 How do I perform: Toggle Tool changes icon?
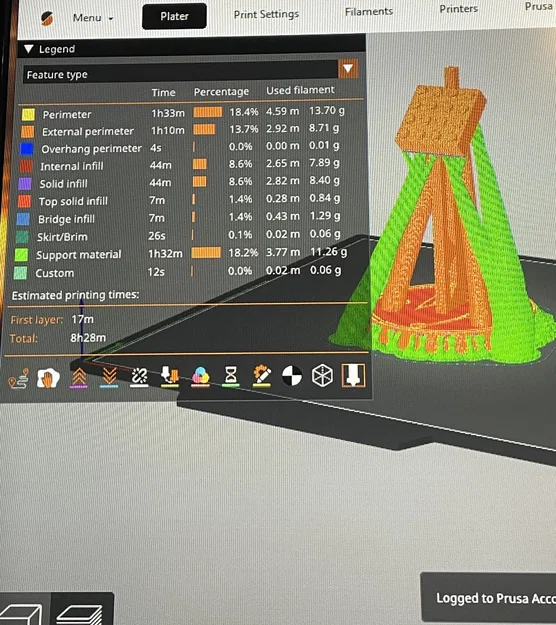click(x=170, y=377)
